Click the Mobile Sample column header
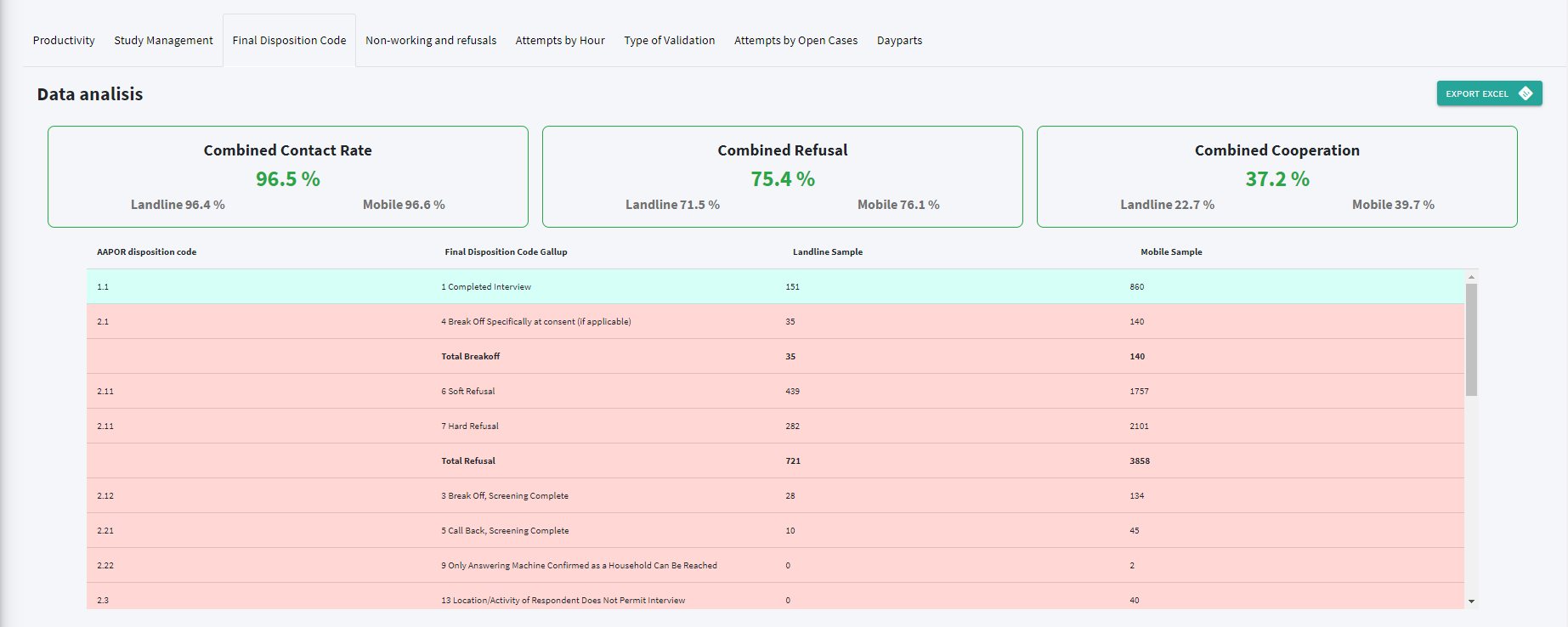 pos(1171,252)
